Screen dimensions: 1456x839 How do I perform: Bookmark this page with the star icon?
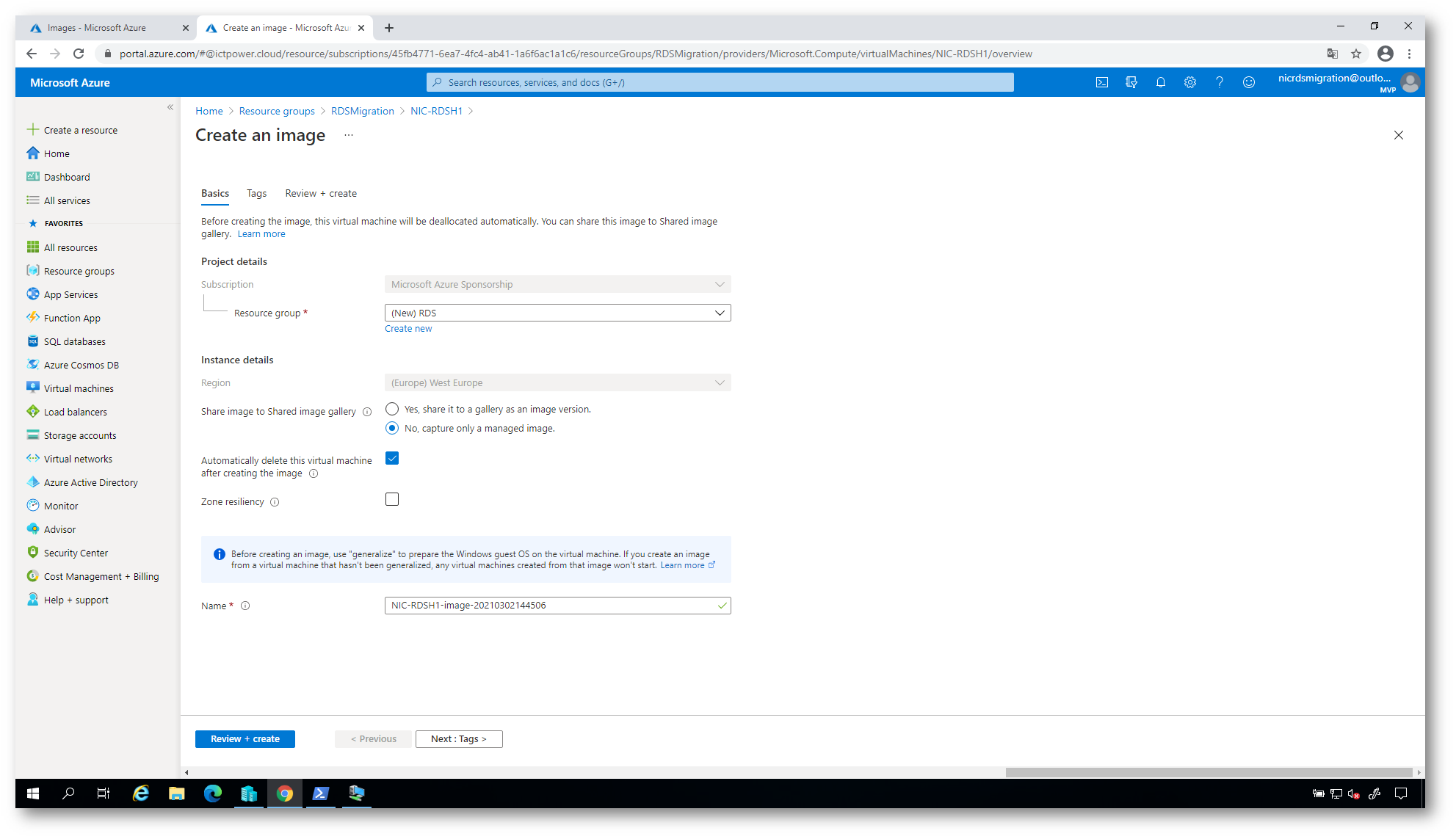pyautogui.click(x=1355, y=54)
